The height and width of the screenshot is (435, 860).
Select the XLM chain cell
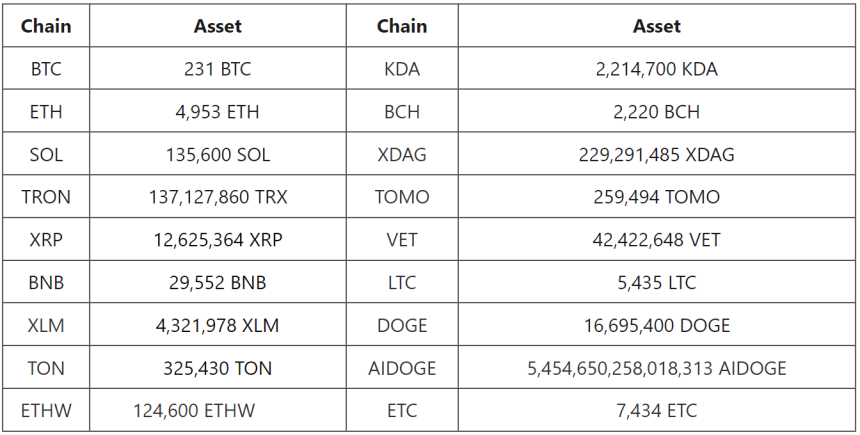[x=46, y=325]
